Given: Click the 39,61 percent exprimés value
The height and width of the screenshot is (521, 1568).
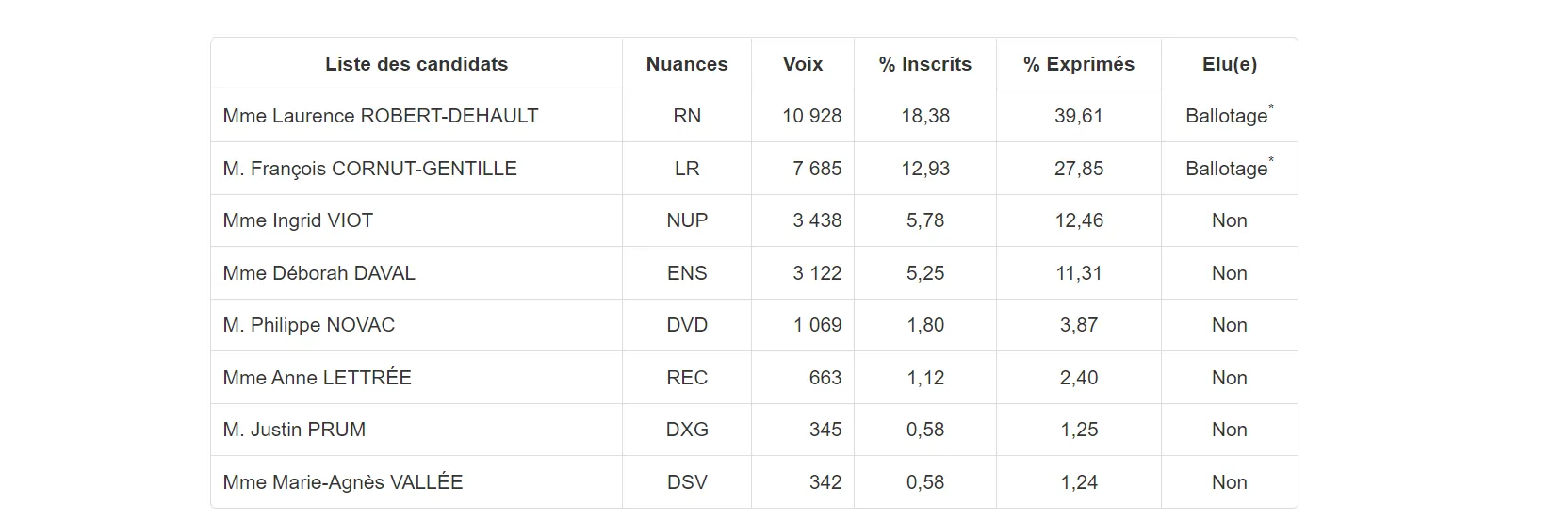Looking at the screenshot, I should pos(1078,116).
